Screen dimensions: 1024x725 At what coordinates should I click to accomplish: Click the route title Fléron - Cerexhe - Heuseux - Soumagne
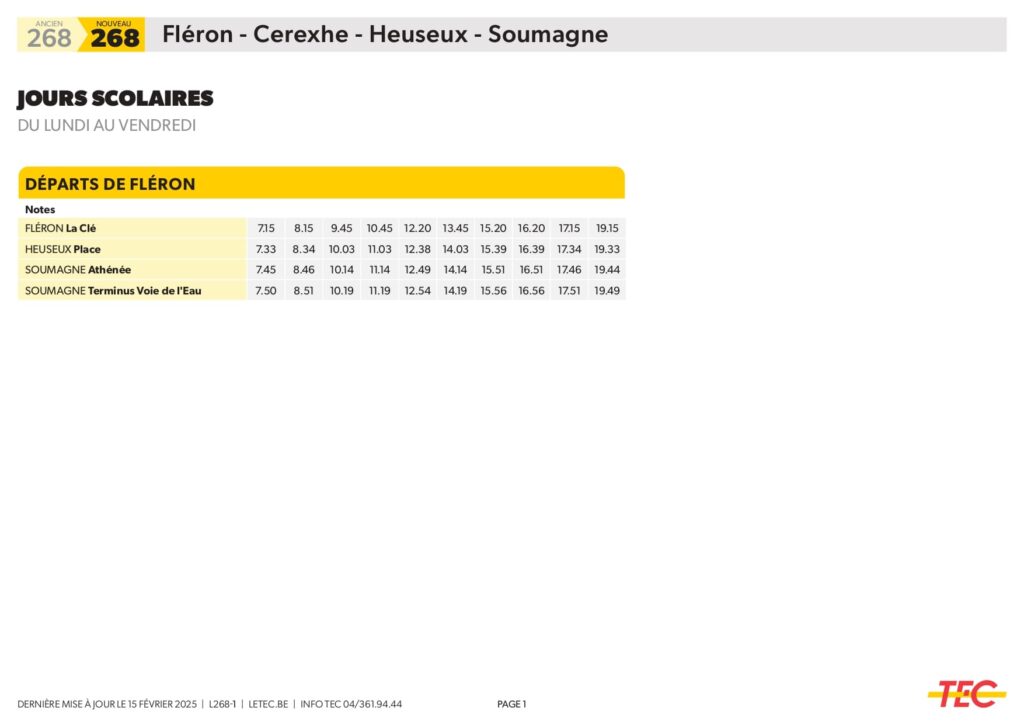coord(385,35)
